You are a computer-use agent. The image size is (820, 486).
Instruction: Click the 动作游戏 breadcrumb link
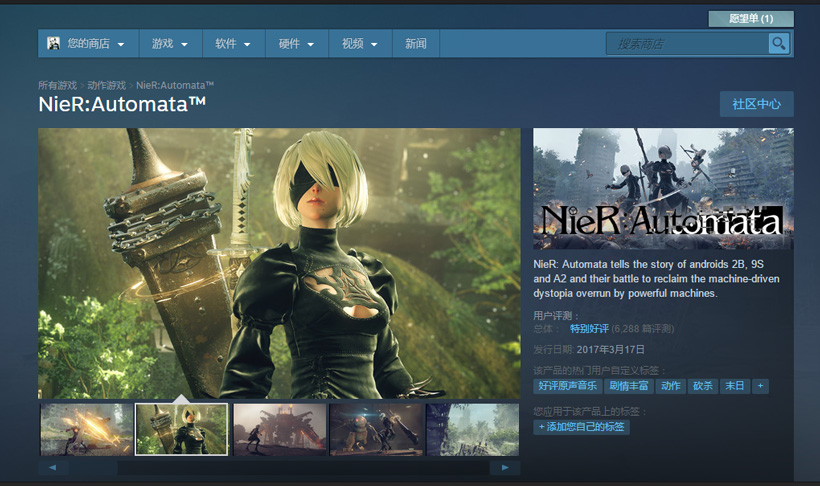click(107, 85)
